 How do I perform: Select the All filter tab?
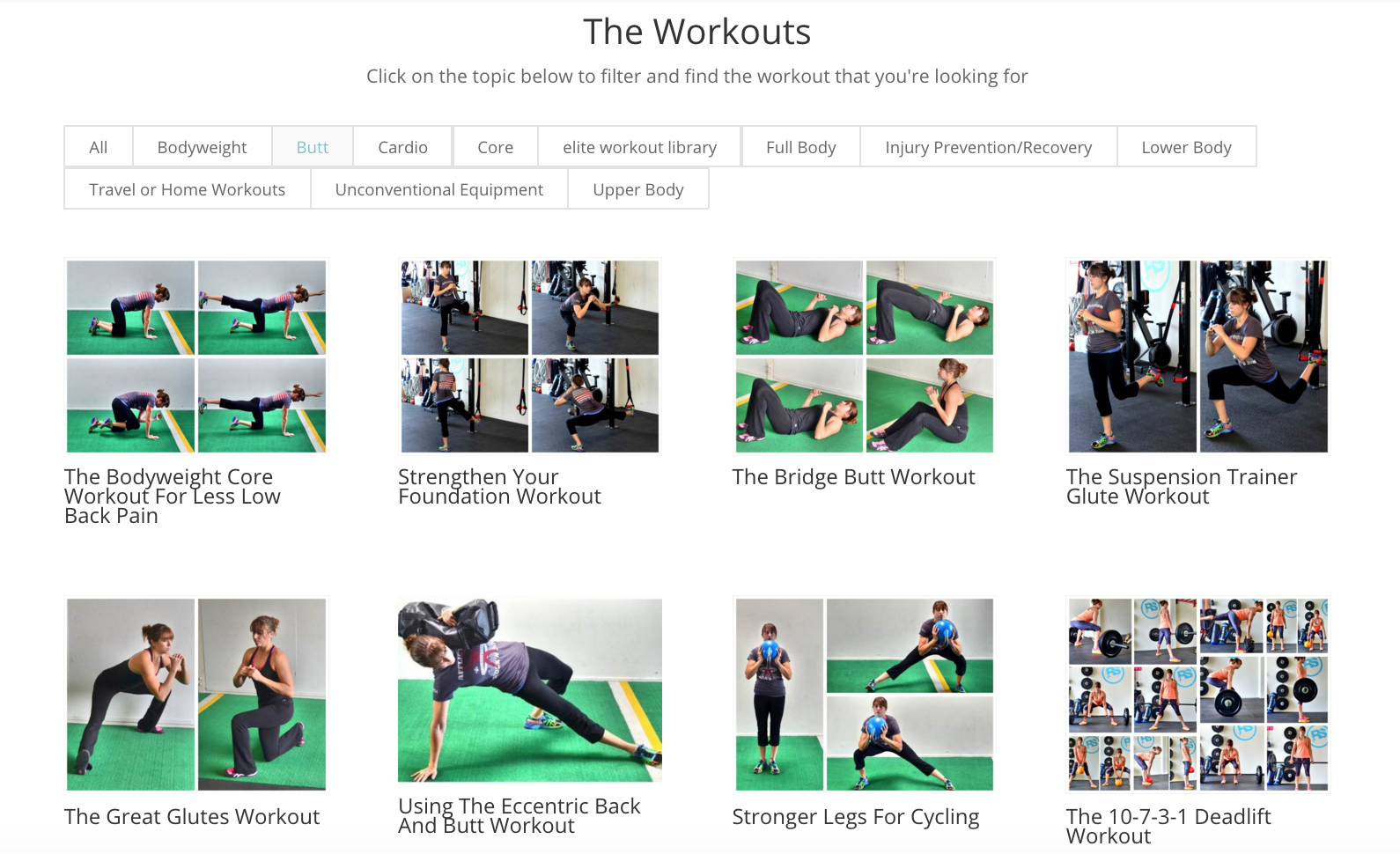(x=99, y=147)
